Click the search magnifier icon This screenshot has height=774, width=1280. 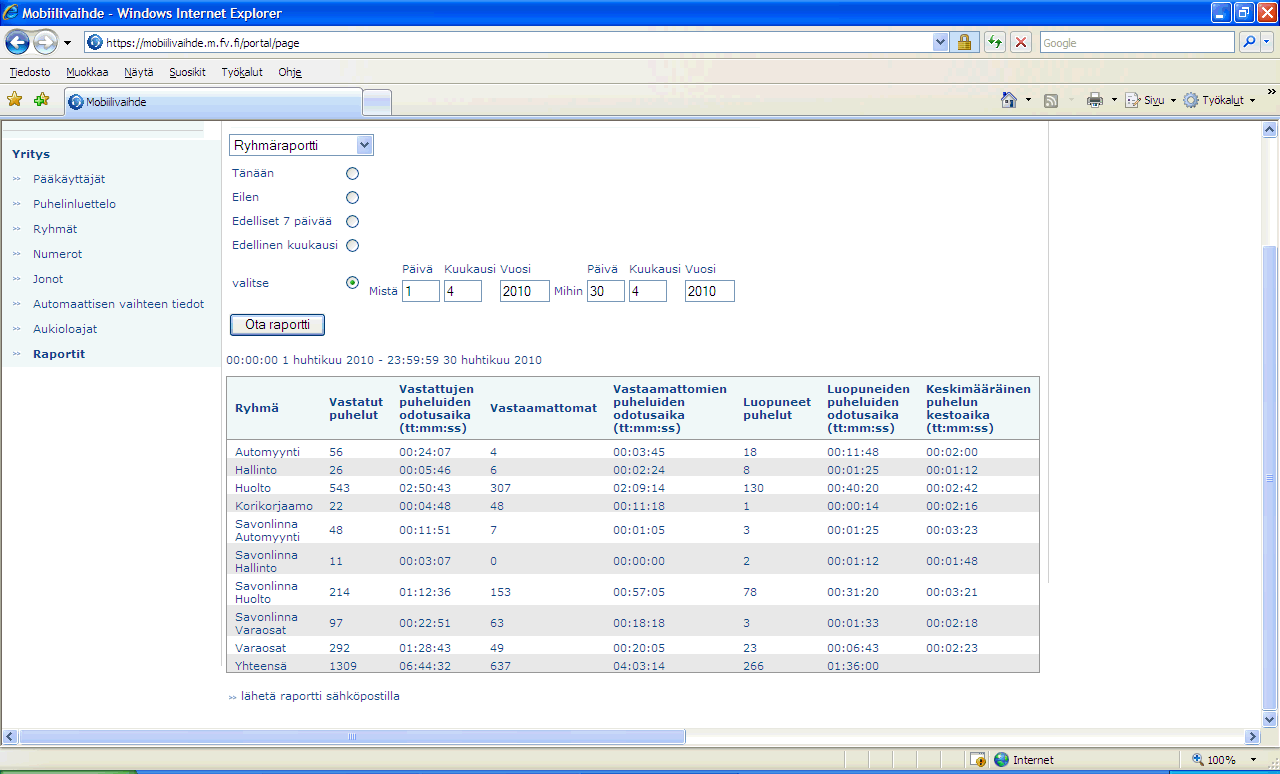click(x=1248, y=42)
